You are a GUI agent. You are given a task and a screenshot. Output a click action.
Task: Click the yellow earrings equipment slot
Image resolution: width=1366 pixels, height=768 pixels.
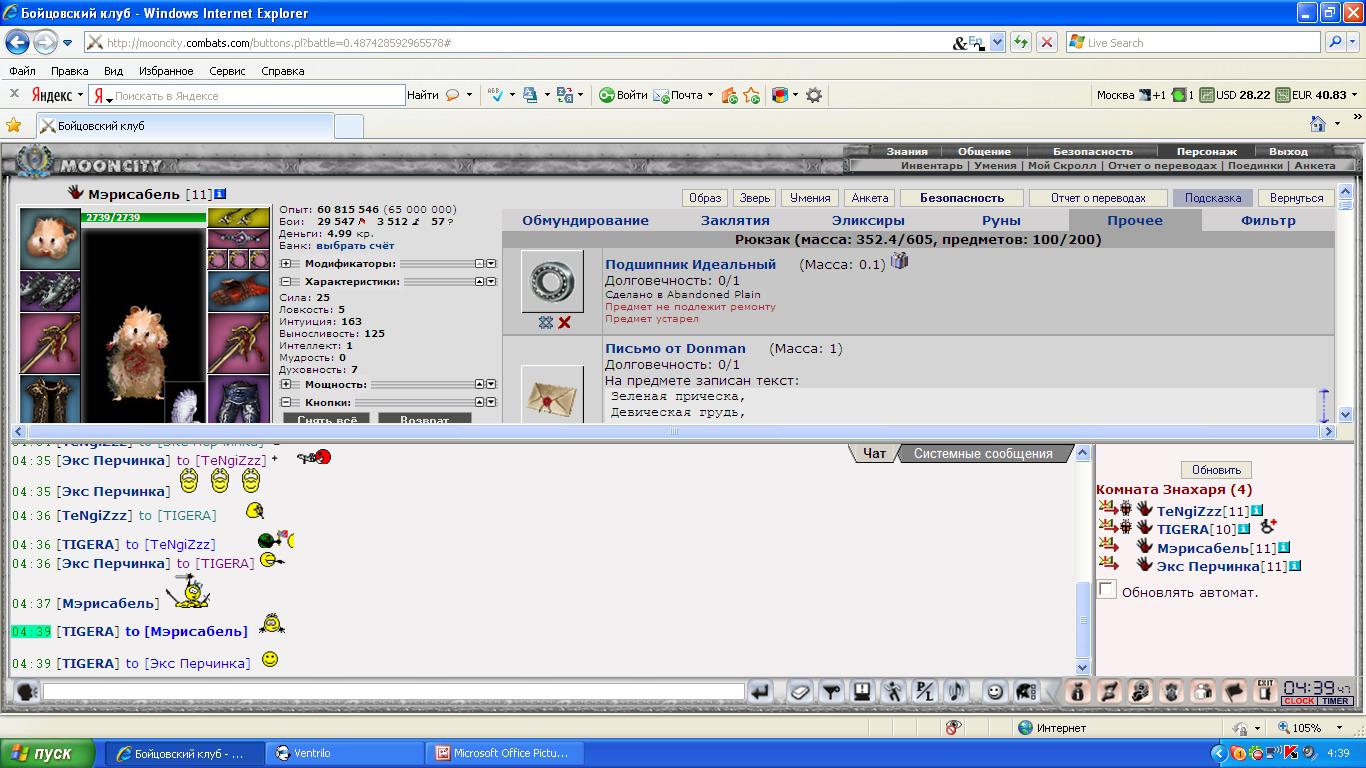[239, 217]
